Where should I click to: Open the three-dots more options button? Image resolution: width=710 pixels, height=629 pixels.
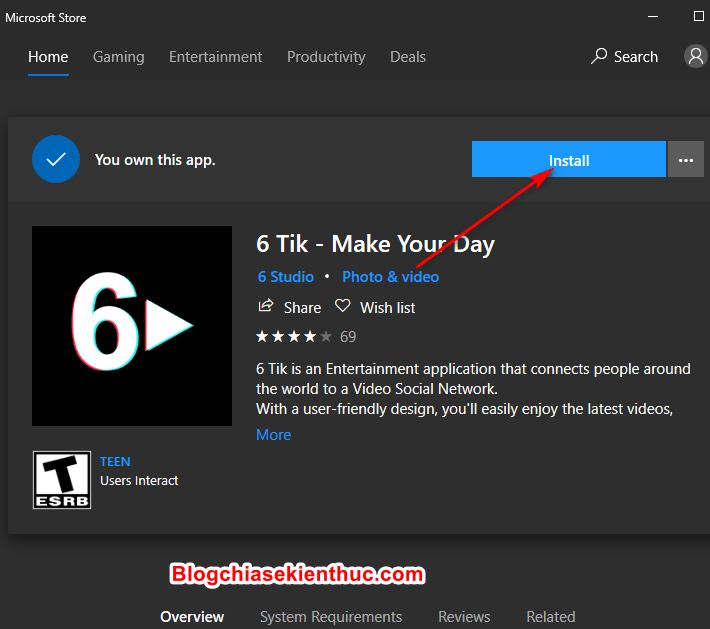(x=686, y=159)
